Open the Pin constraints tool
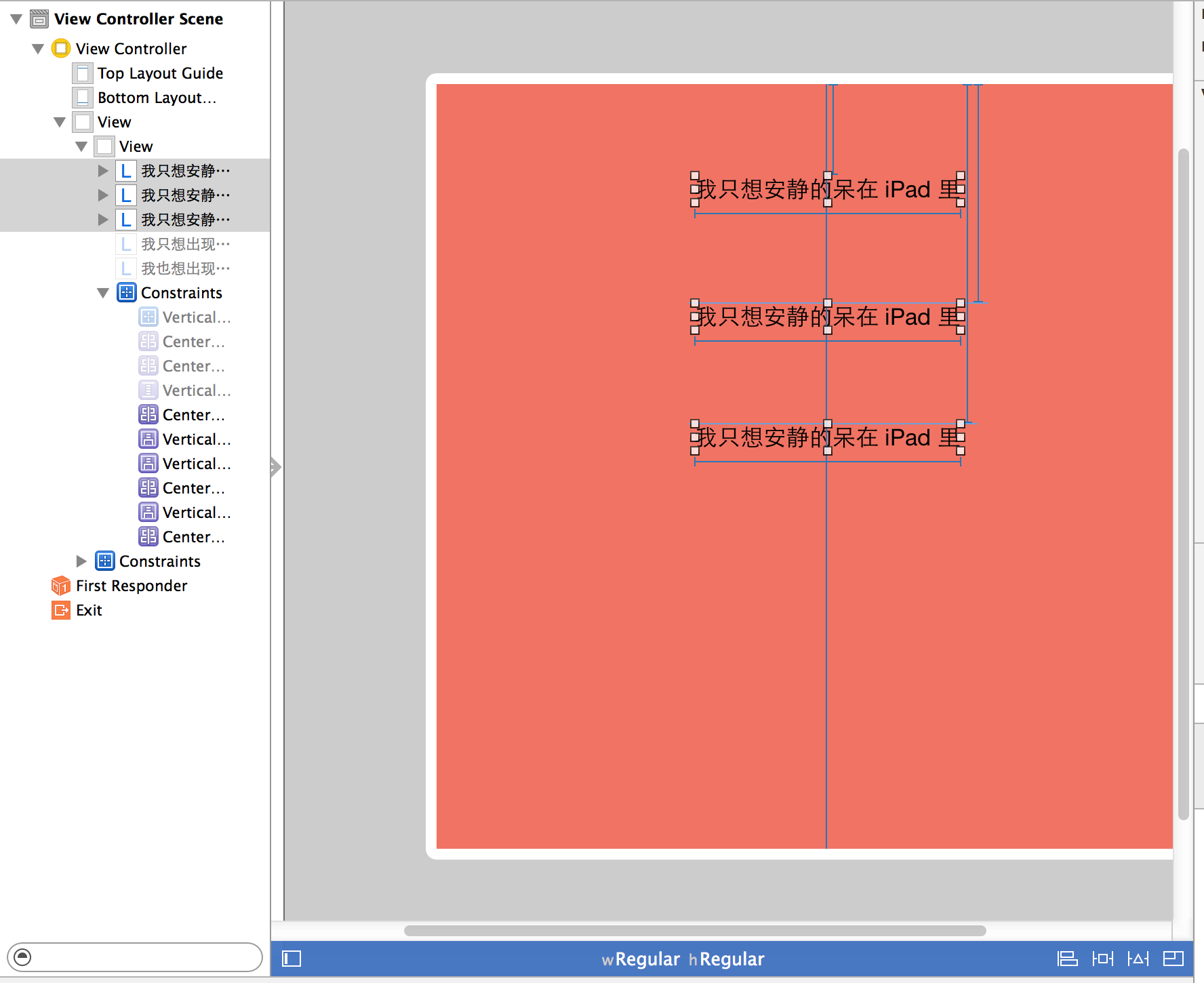Screen dimensions: 1204x983 (x=1103, y=959)
